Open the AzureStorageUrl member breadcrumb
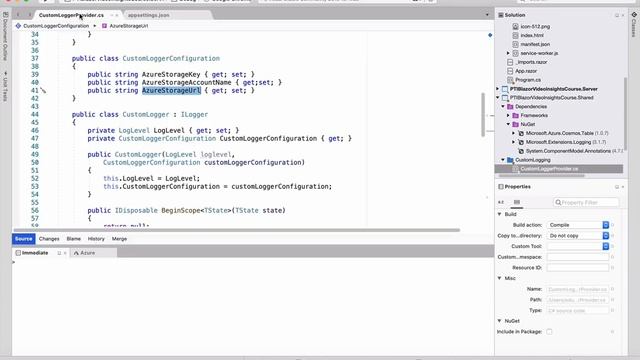Screen dimensions: 640x360 [x=125, y=26]
